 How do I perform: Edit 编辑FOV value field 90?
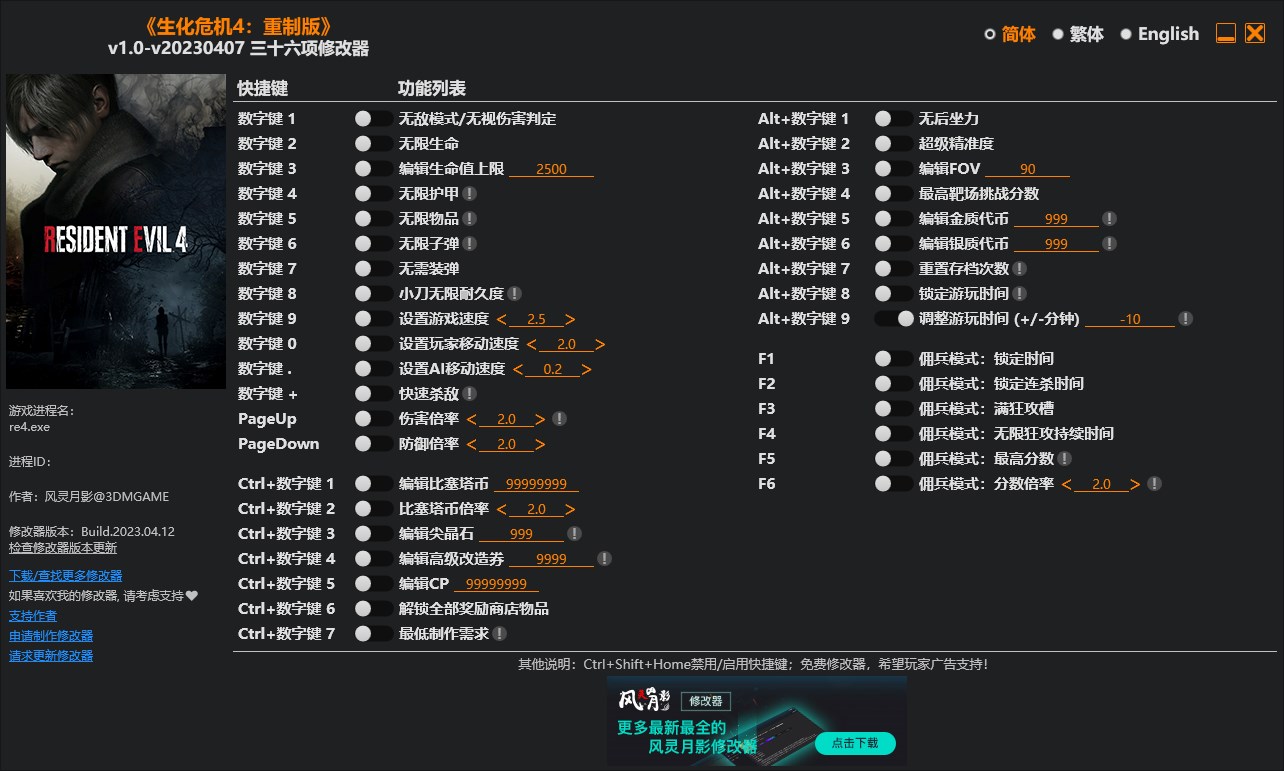coord(1027,169)
